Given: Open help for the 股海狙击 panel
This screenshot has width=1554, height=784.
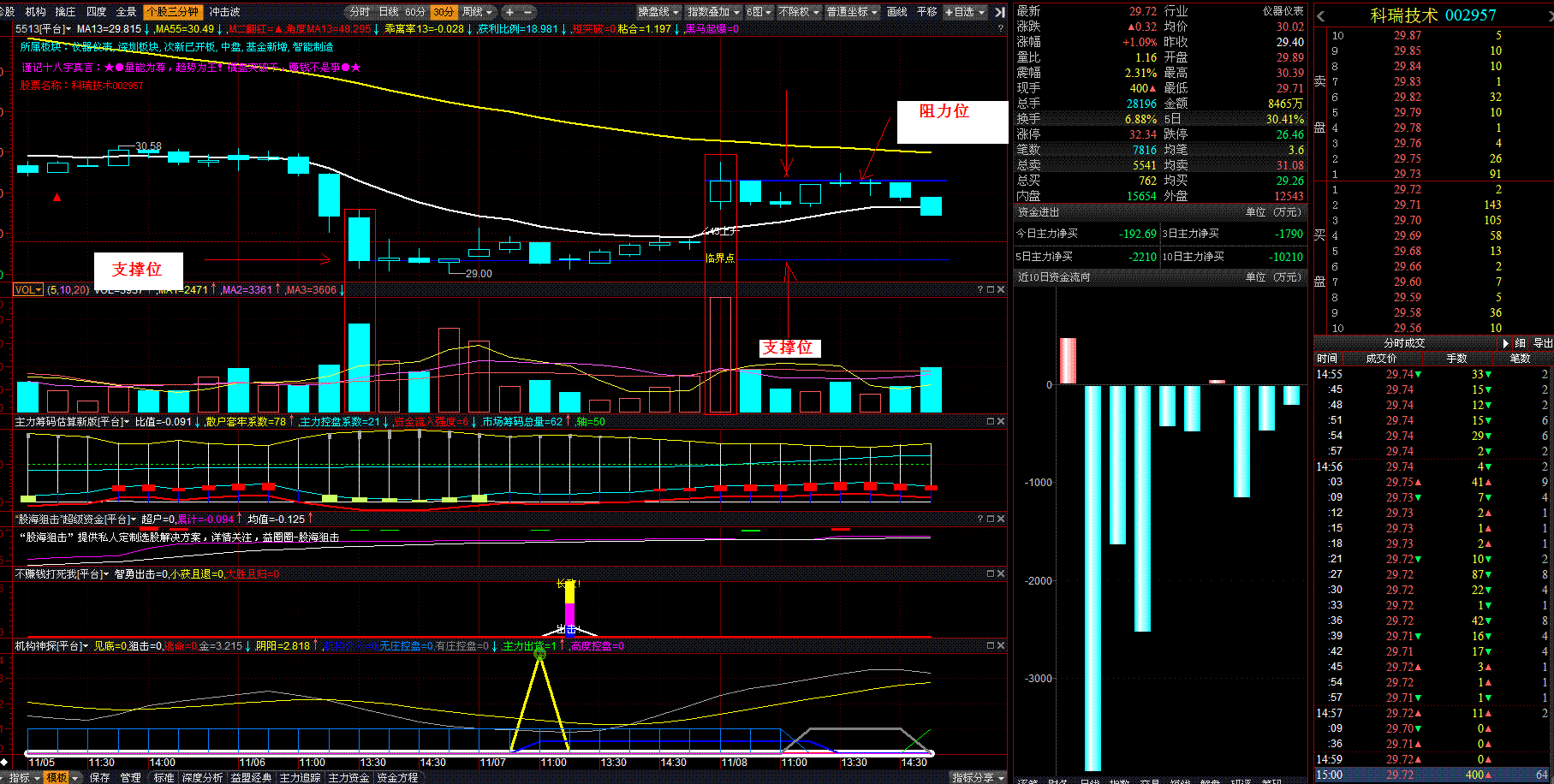Looking at the screenshot, I should [980, 519].
